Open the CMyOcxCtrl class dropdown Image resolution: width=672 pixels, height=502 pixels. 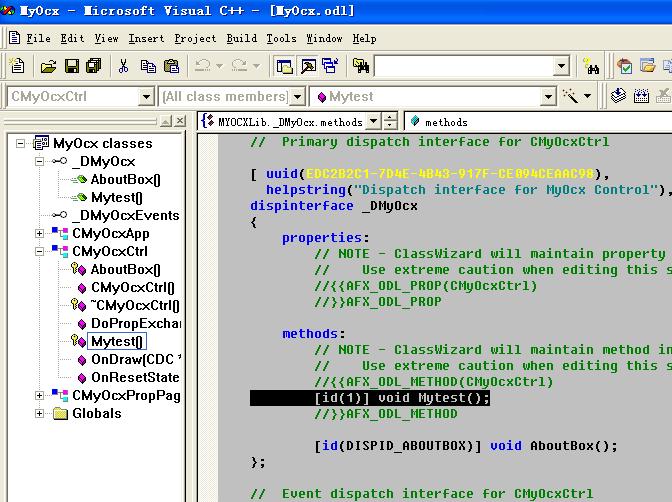click(x=146, y=96)
